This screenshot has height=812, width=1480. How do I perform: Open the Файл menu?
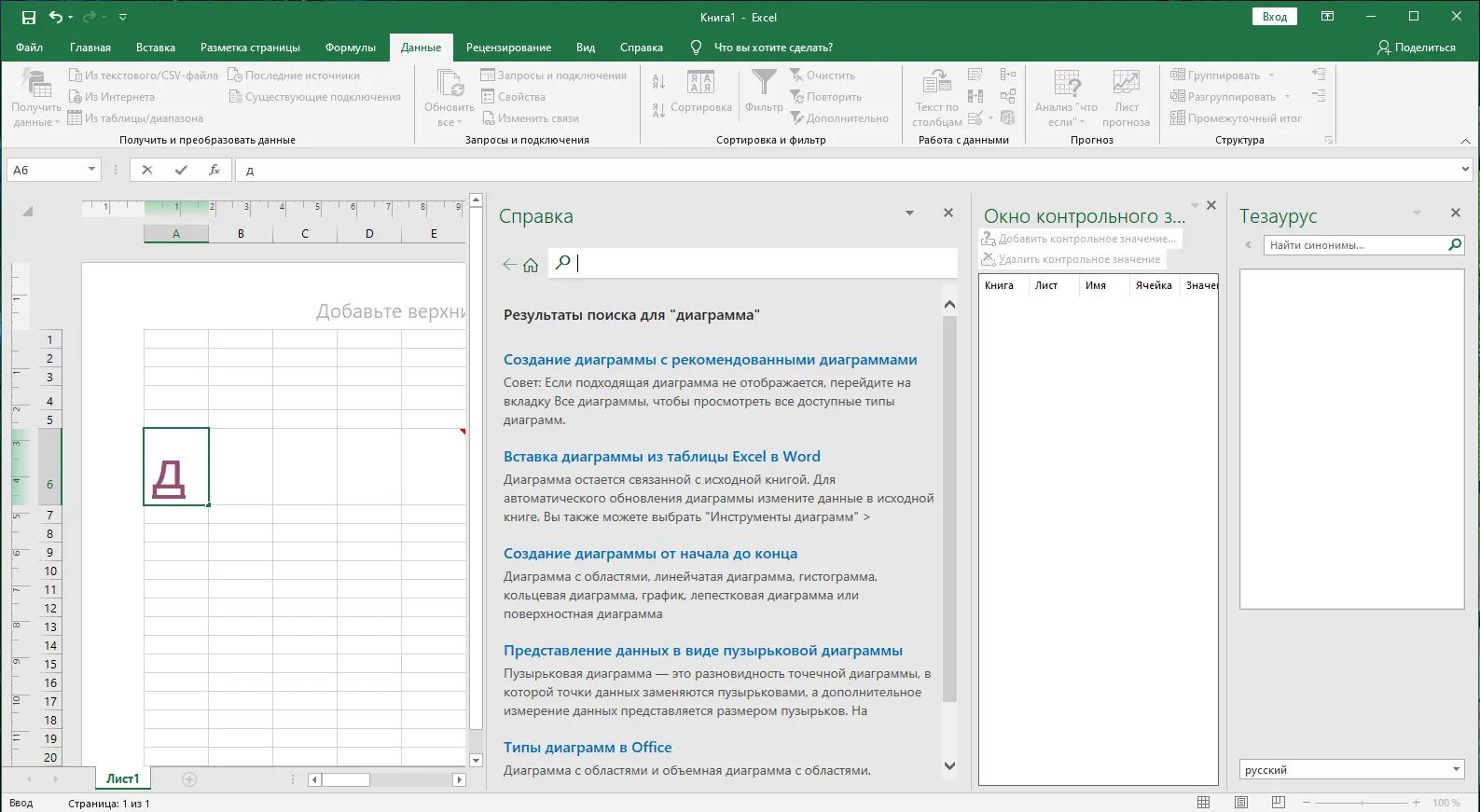tap(29, 48)
